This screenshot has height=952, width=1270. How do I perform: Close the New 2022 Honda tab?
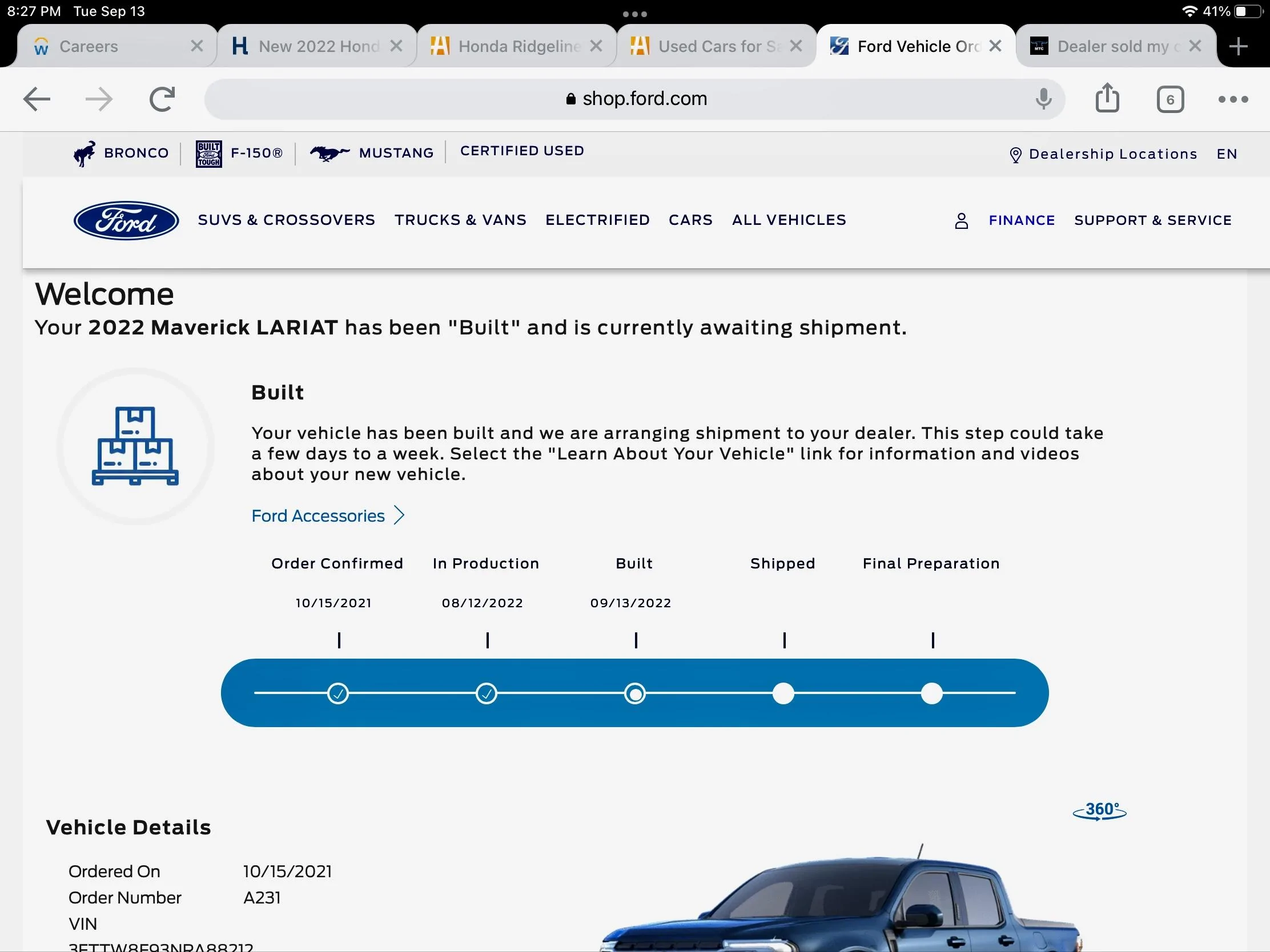pos(396,46)
